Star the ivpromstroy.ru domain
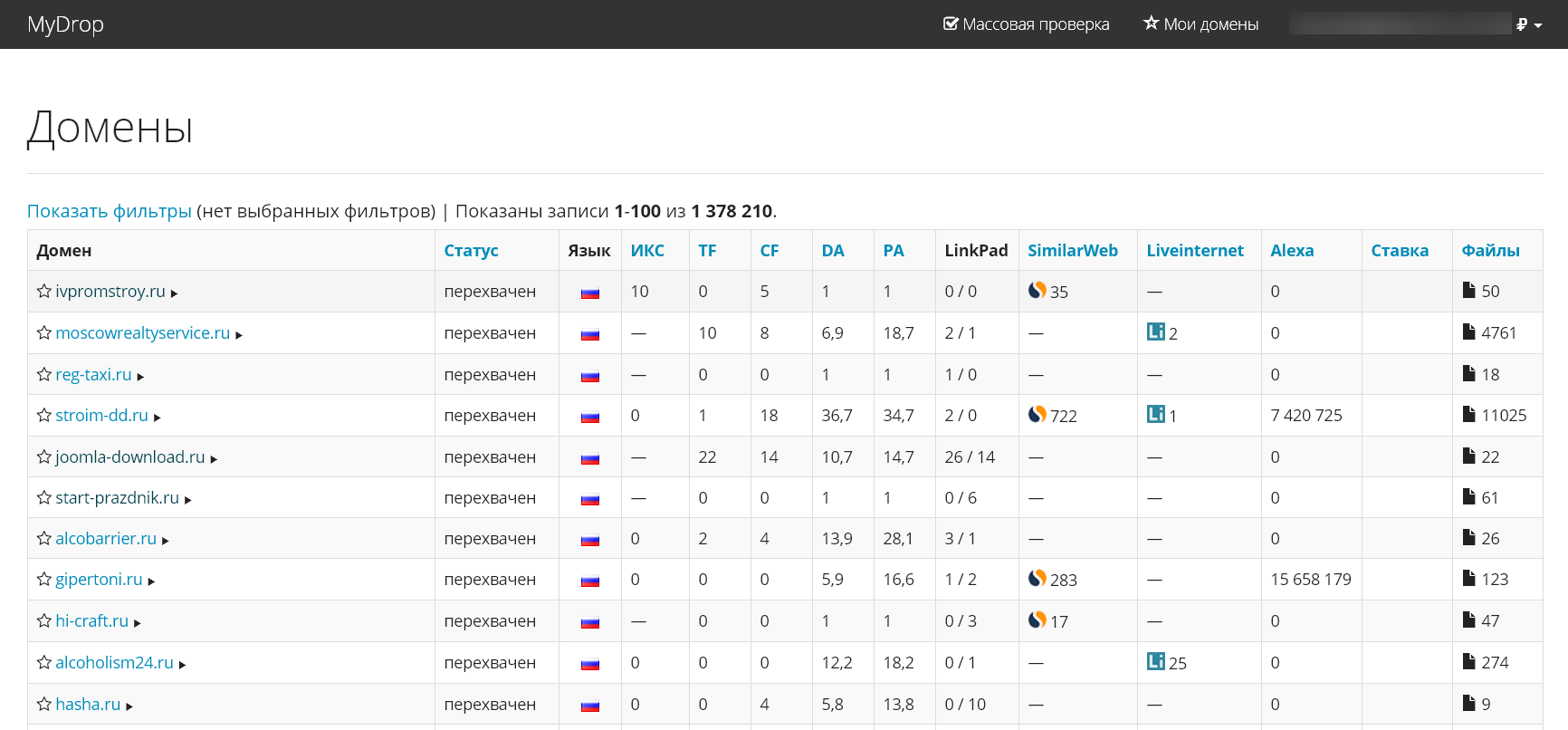 (43, 291)
